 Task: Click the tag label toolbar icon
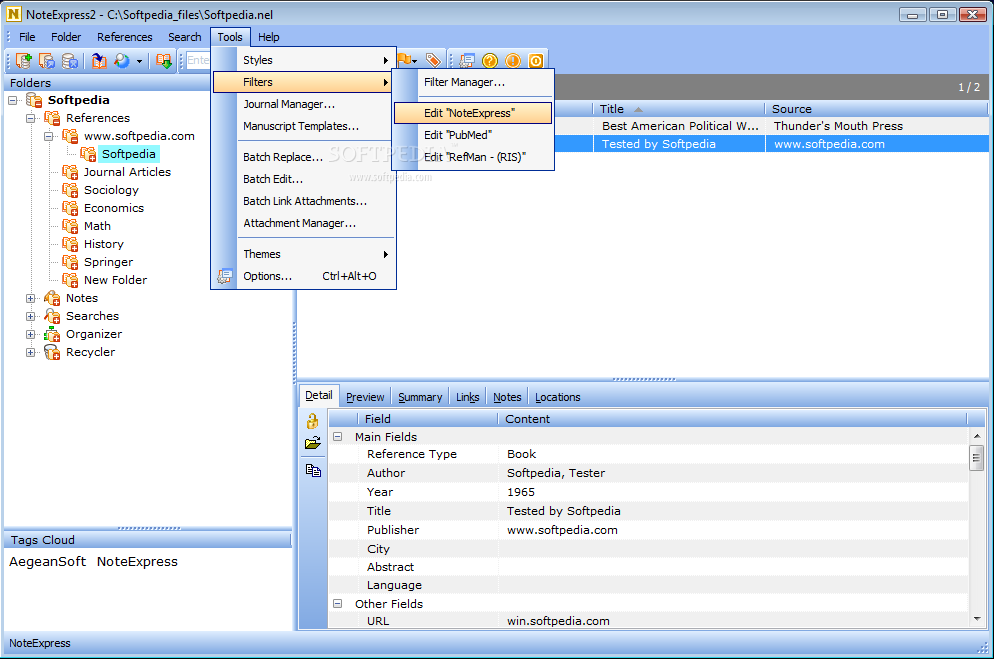point(433,60)
